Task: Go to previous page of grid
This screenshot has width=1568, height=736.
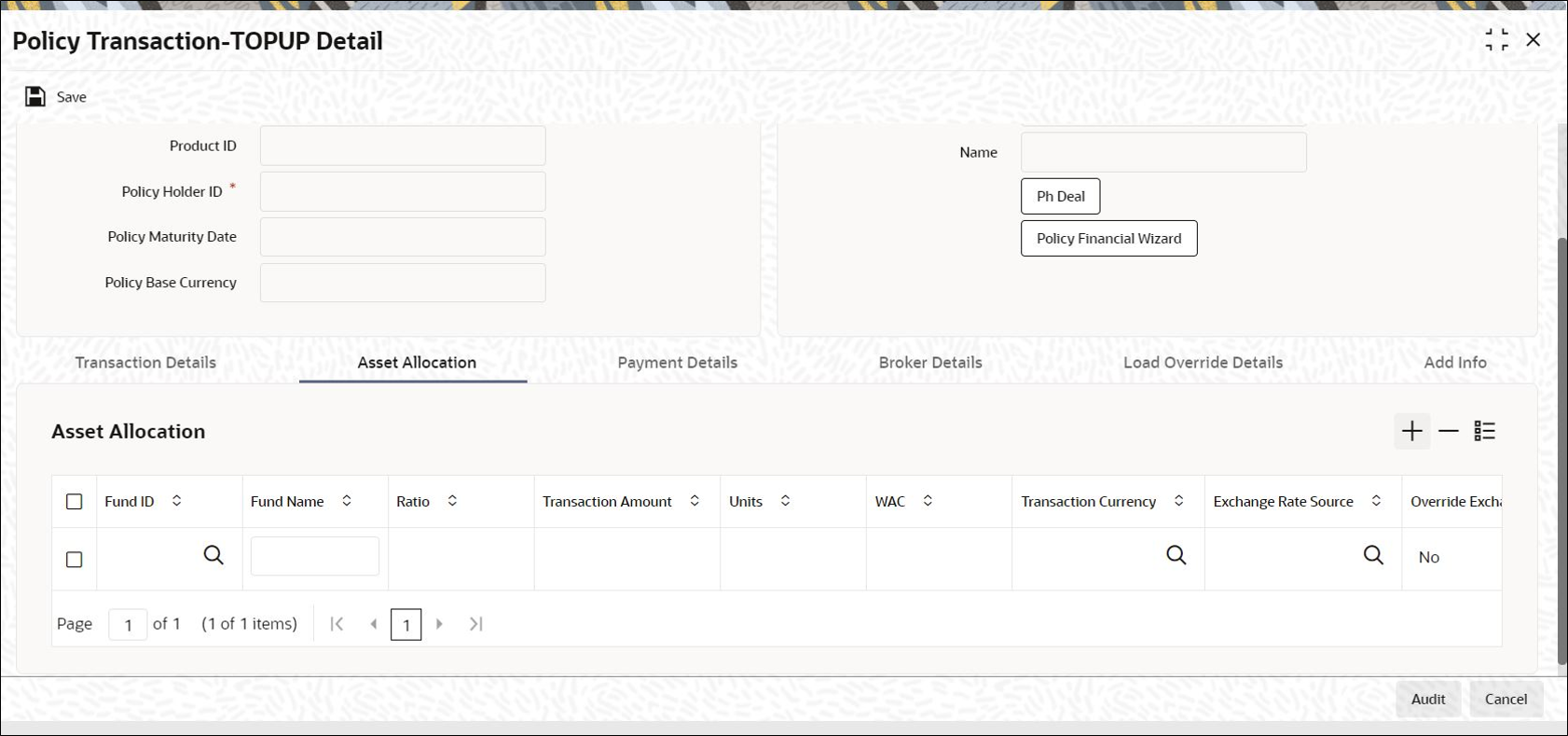Action: tap(374, 624)
